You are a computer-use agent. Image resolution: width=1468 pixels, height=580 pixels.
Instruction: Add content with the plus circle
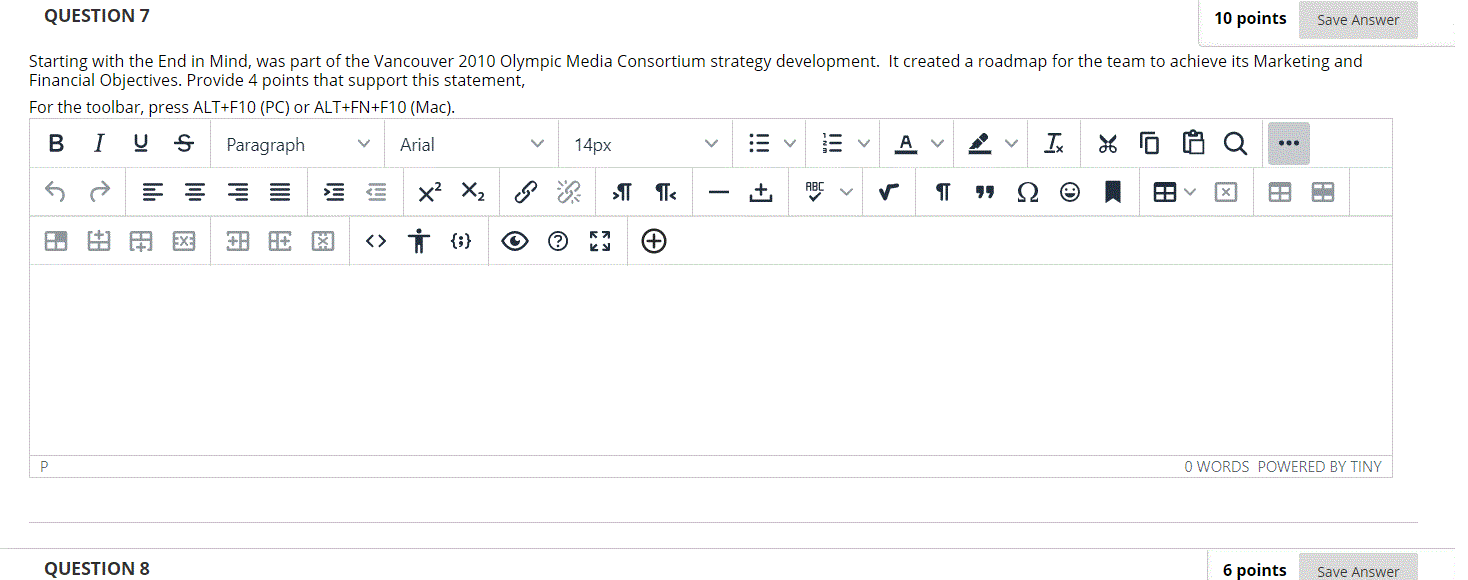coord(654,241)
